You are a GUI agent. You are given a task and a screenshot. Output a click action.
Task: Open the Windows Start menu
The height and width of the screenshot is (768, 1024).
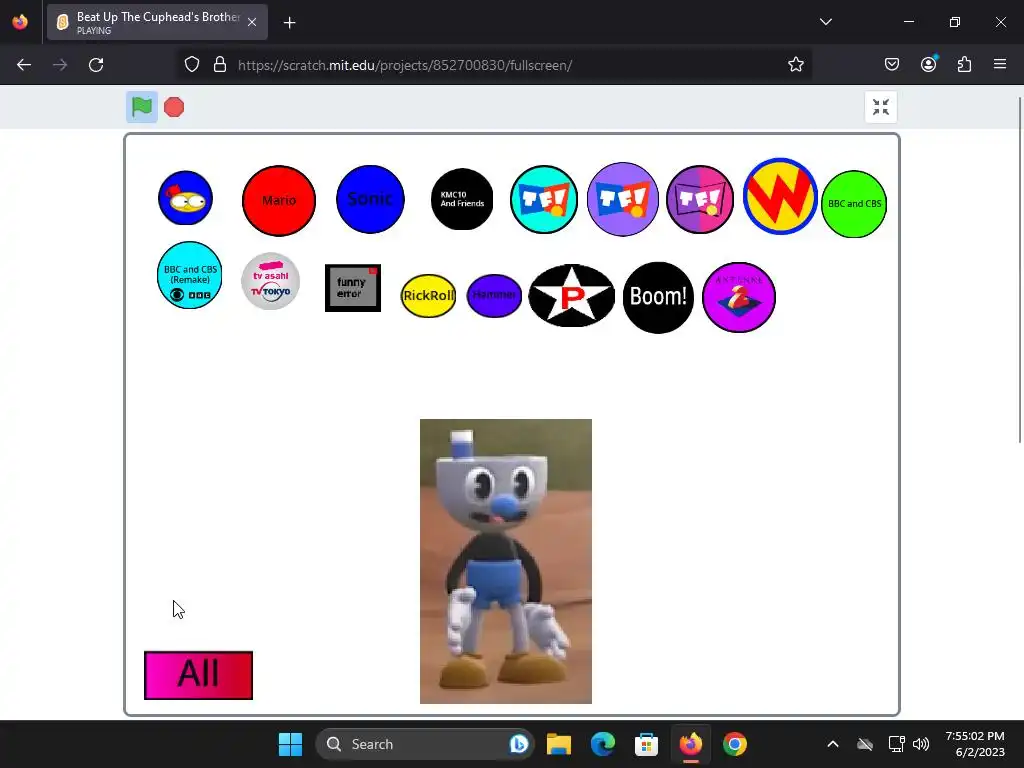tap(291, 744)
